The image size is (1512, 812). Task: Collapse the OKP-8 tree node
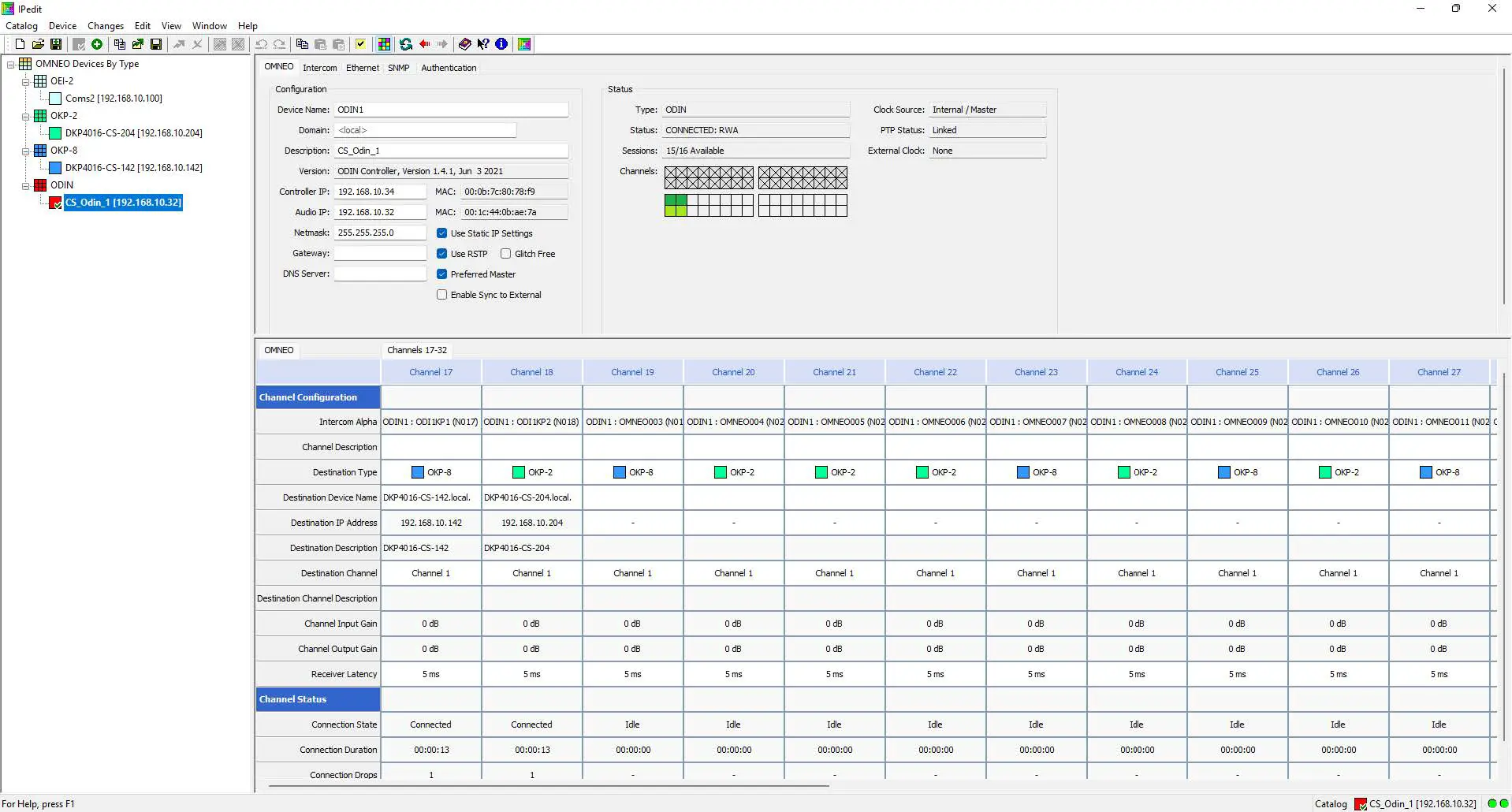25,151
